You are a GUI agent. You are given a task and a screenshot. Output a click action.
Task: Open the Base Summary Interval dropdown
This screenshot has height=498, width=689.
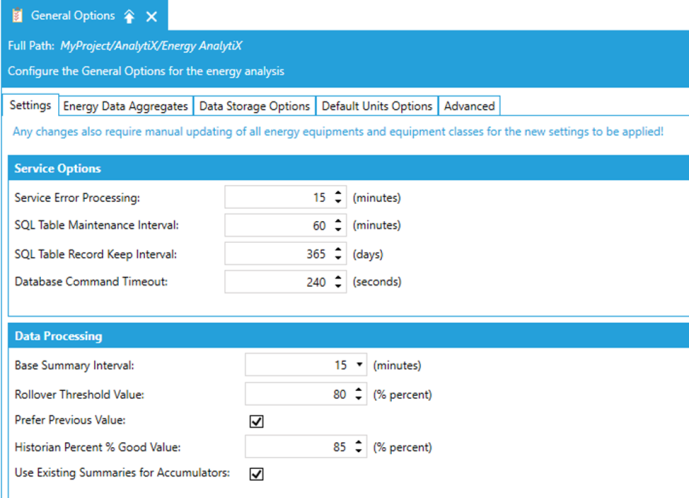[359, 365]
